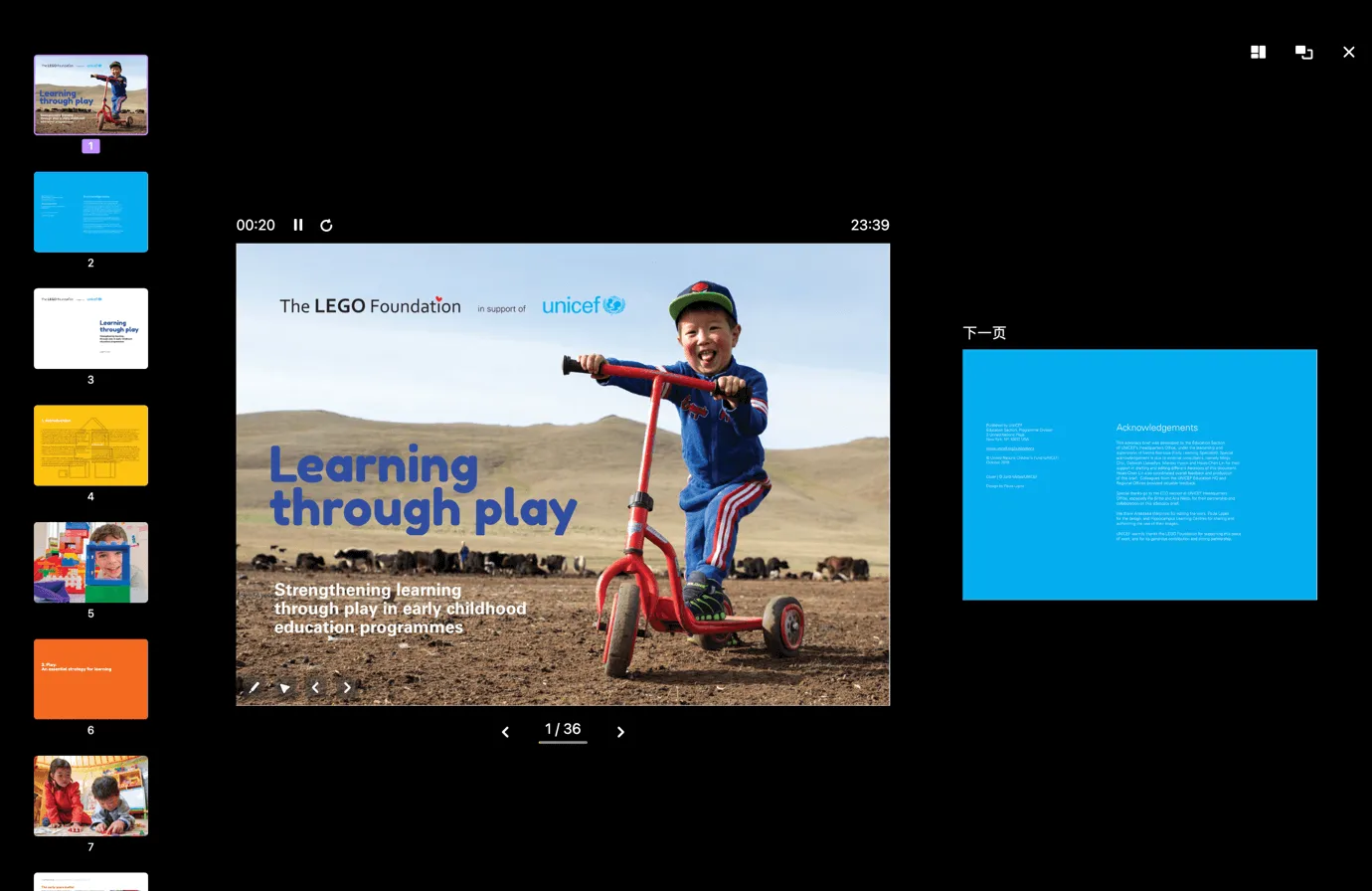
Task: Advance using the slide overlay right chevron
Action: coord(347,687)
